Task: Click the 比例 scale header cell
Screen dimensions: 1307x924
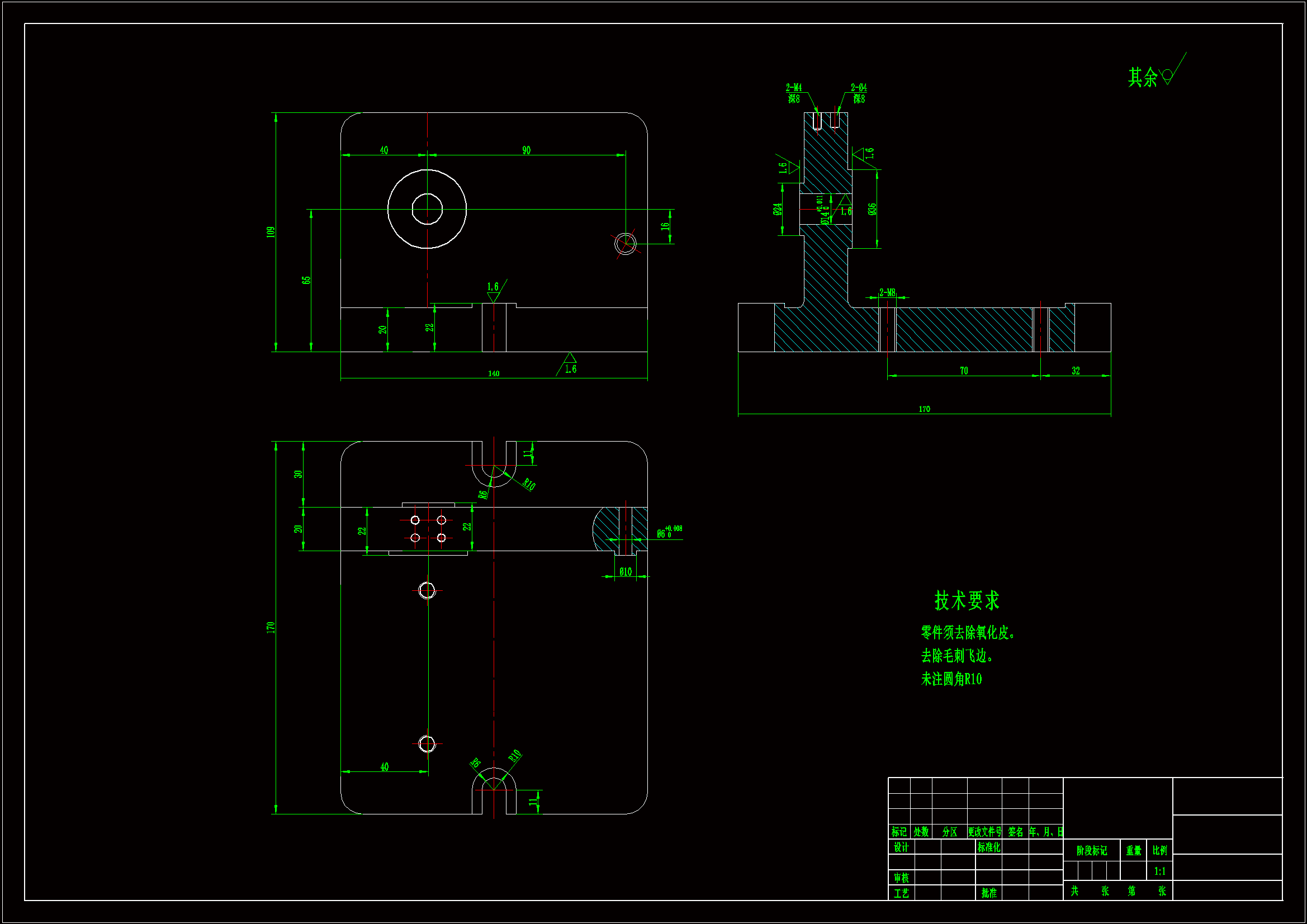Action: (x=1159, y=850)
